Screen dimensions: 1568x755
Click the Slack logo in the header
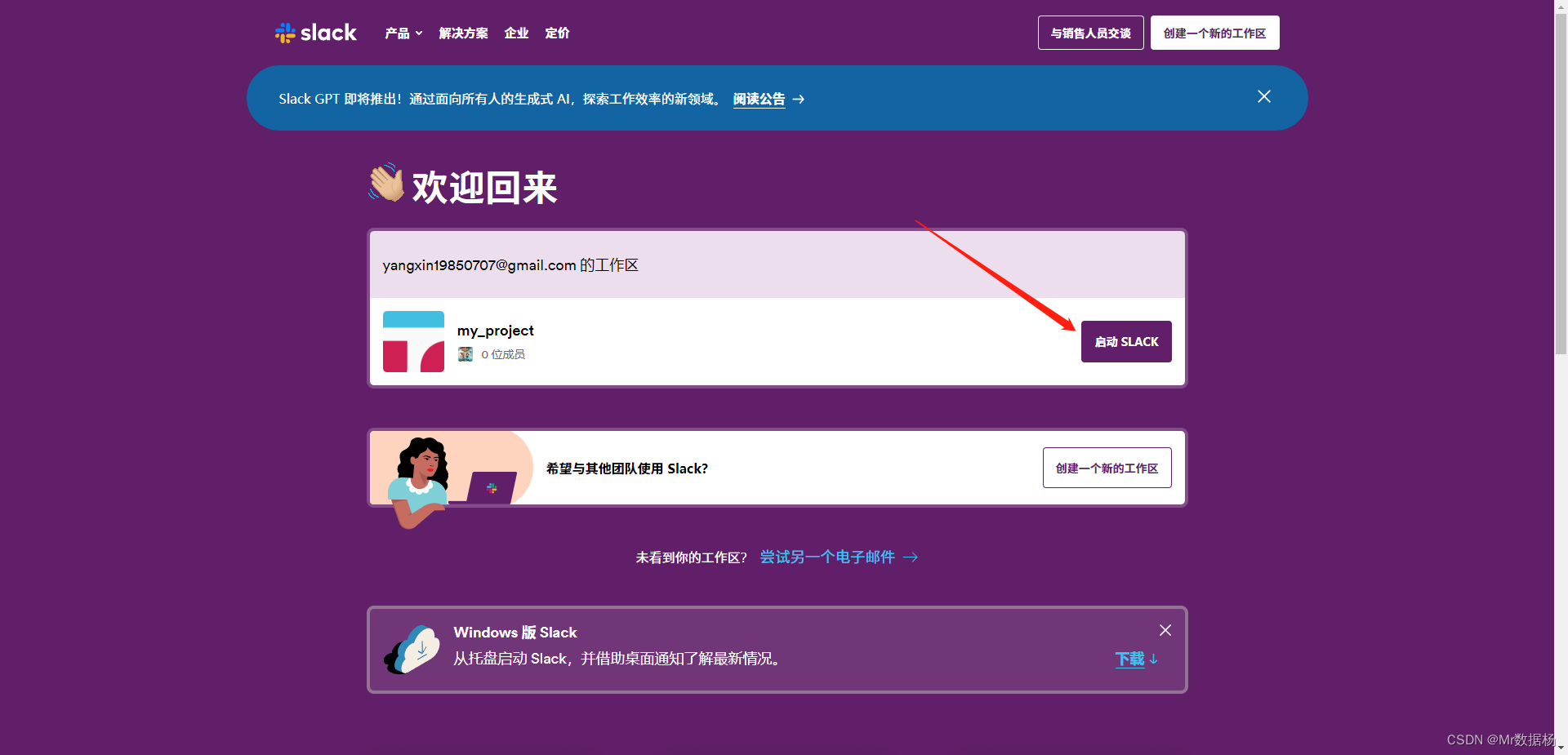(316, 33)
